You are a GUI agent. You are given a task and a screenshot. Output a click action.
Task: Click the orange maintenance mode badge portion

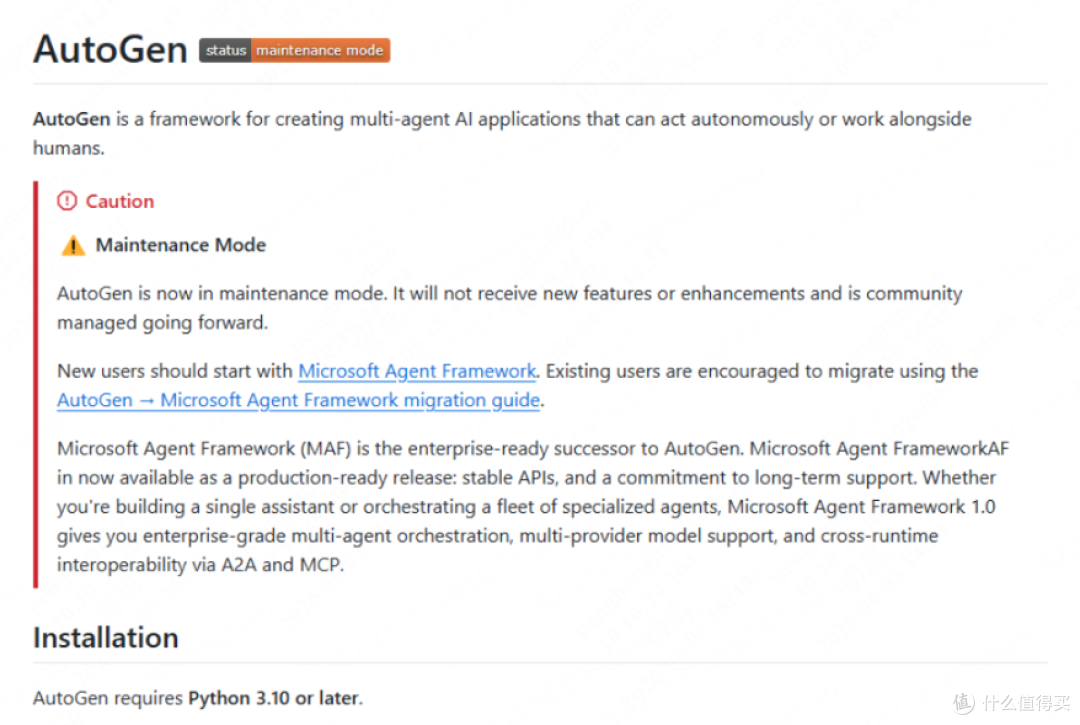coord(320,50)
